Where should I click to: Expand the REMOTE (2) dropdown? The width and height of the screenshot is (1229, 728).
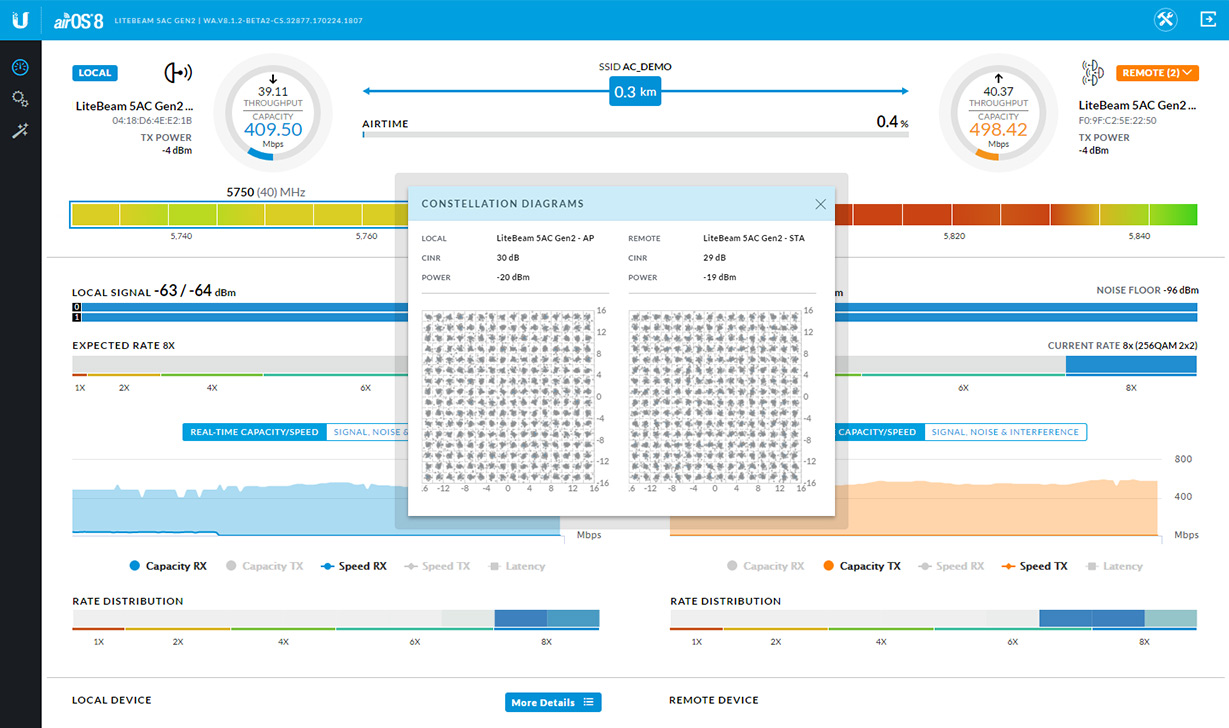1157,73
